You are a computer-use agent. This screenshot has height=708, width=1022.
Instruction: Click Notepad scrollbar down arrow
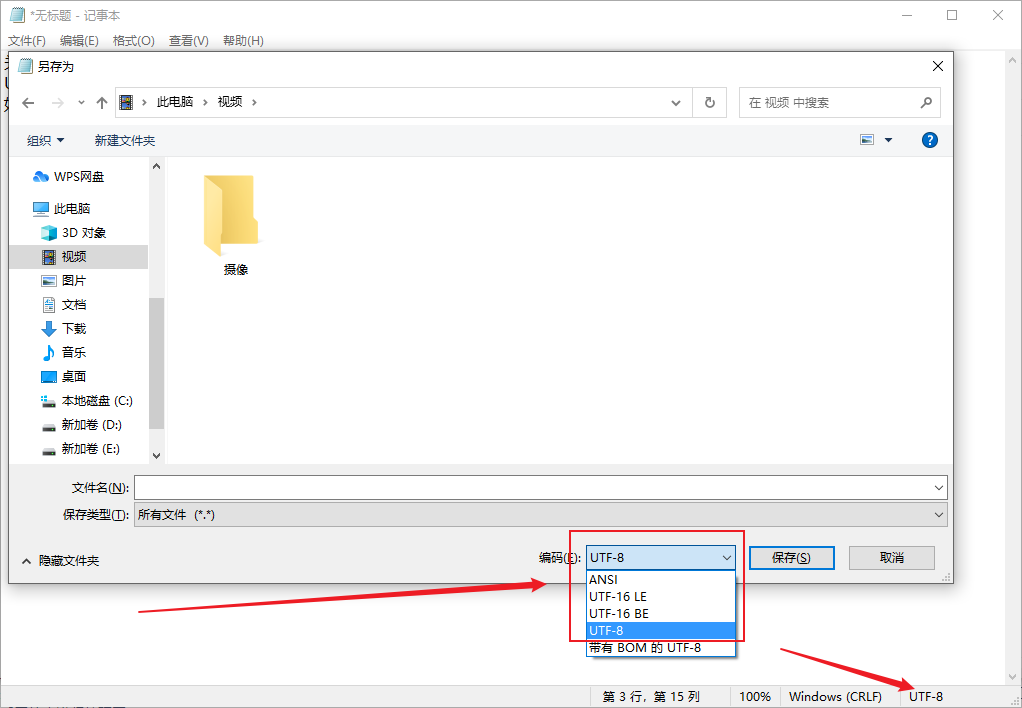click(1013, 678)
